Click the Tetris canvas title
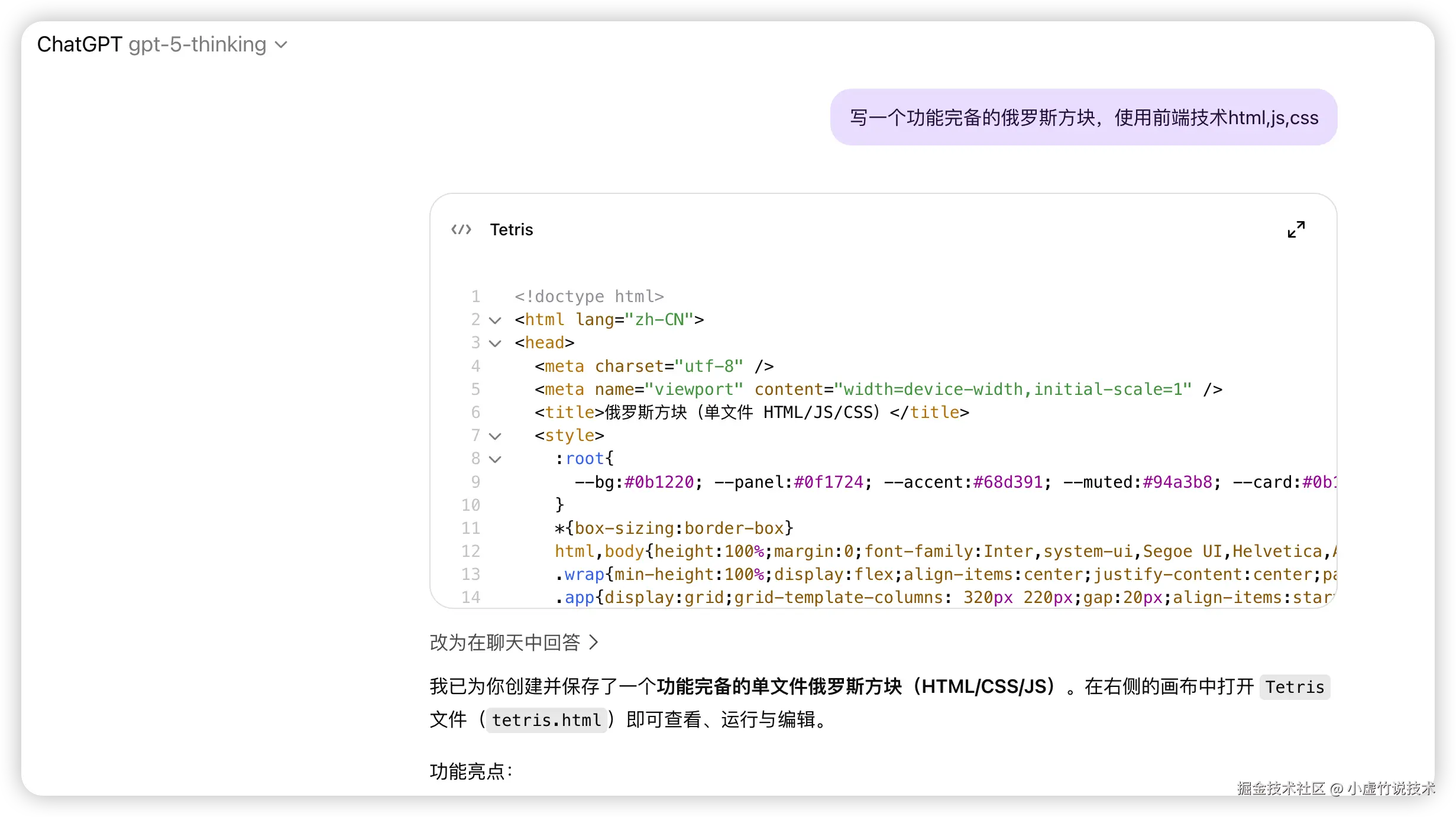The image size is (1456, 817). tap(511, 229)
